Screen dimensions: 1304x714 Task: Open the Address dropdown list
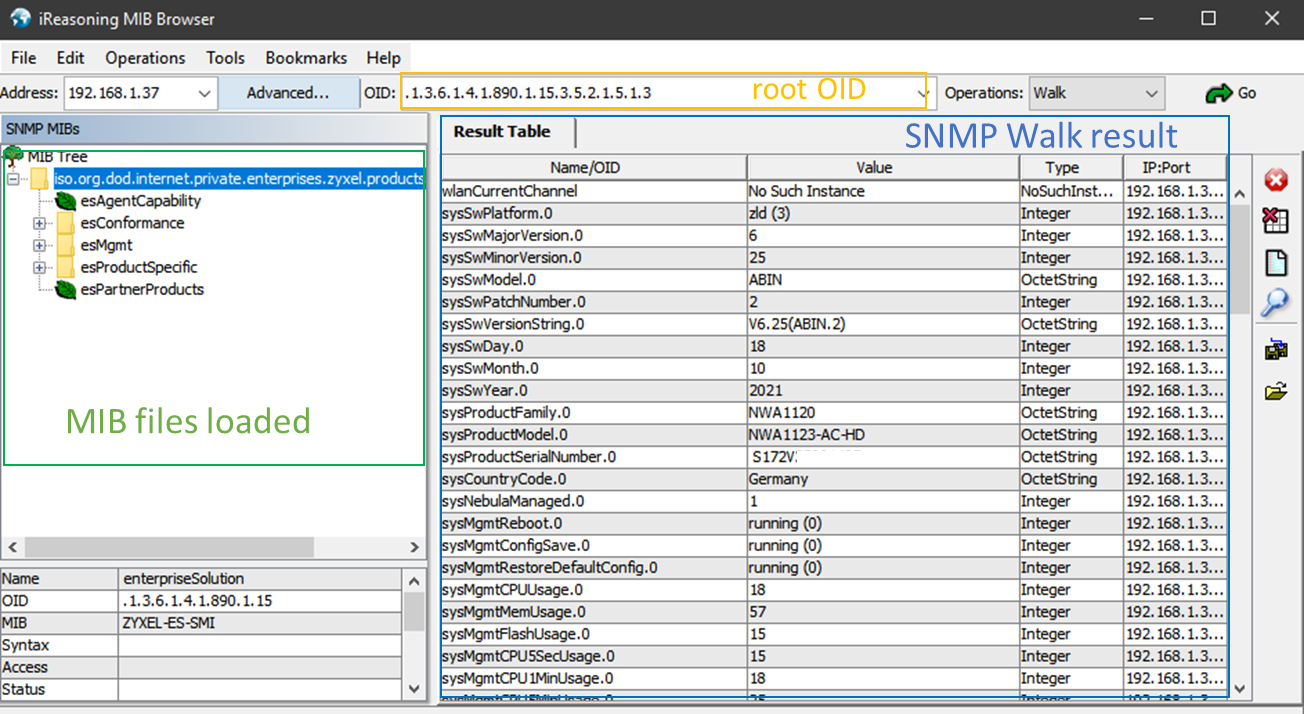pos(205,93)
